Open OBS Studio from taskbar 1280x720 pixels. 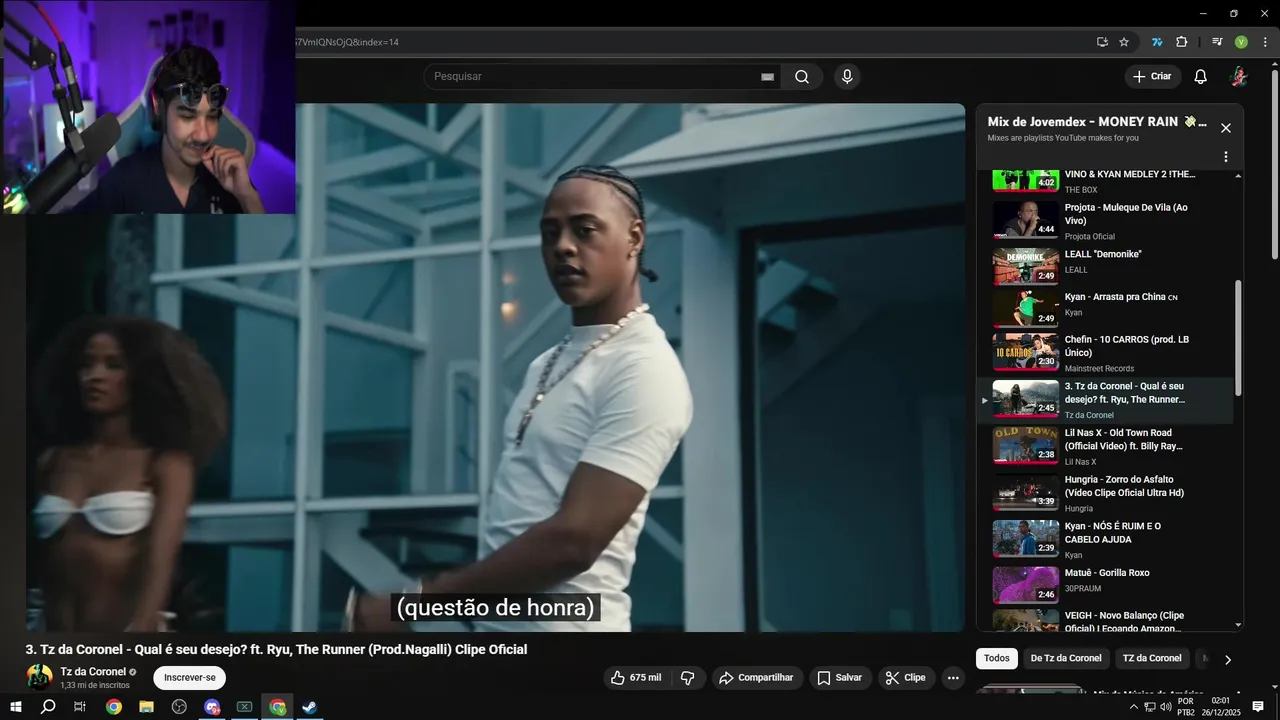179,707
